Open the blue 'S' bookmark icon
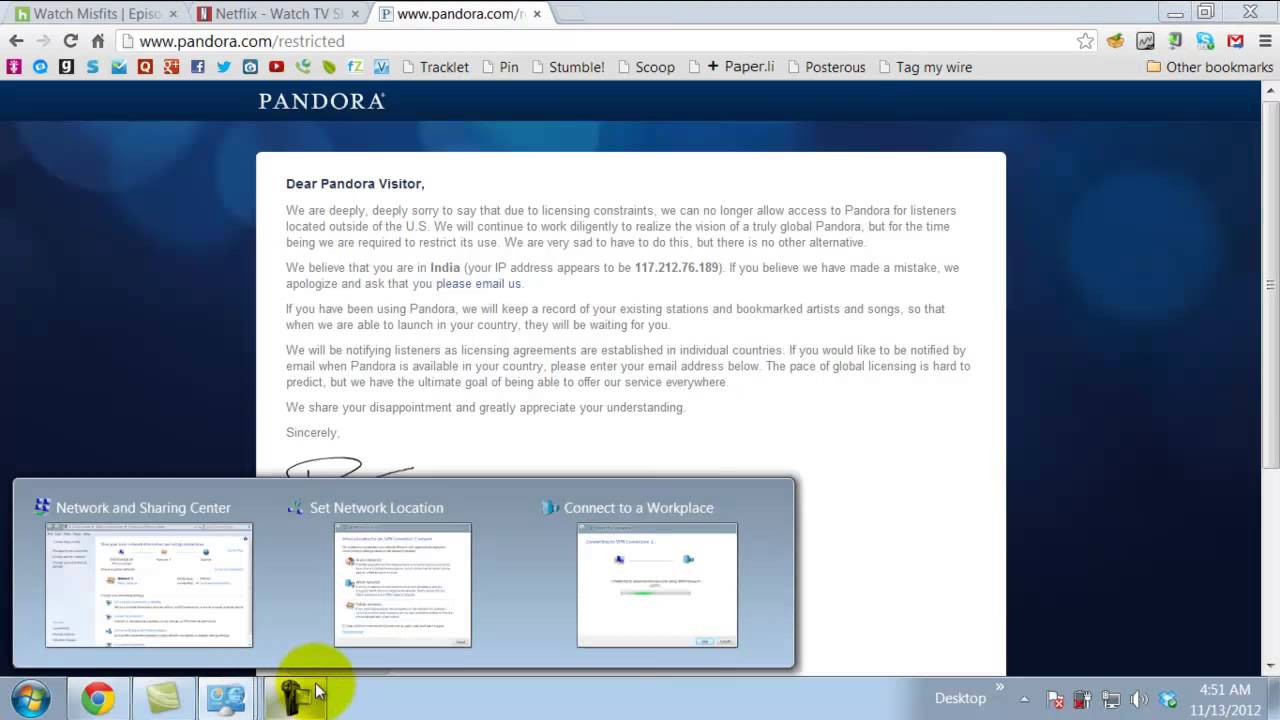The height and width of the screenshot is (720, 1280). click(x=92, y=67)
